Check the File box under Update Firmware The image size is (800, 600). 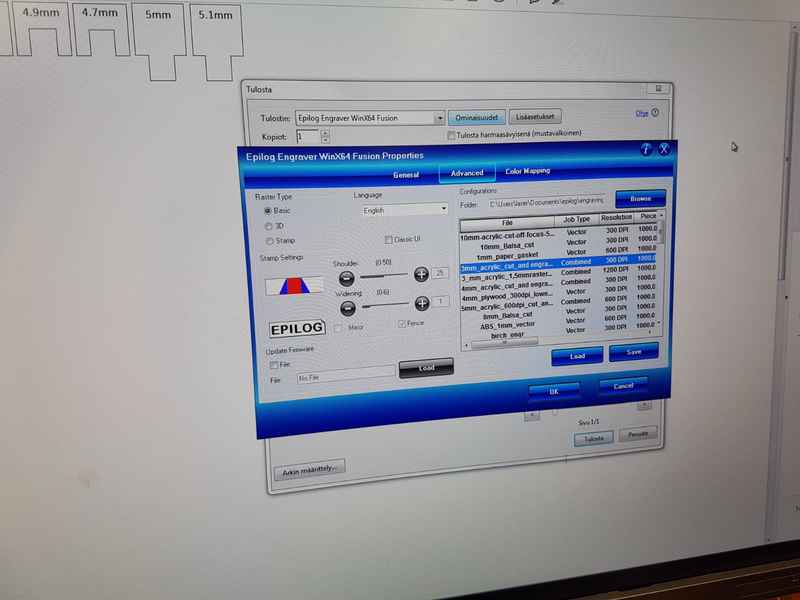click(x=274, y=365)
